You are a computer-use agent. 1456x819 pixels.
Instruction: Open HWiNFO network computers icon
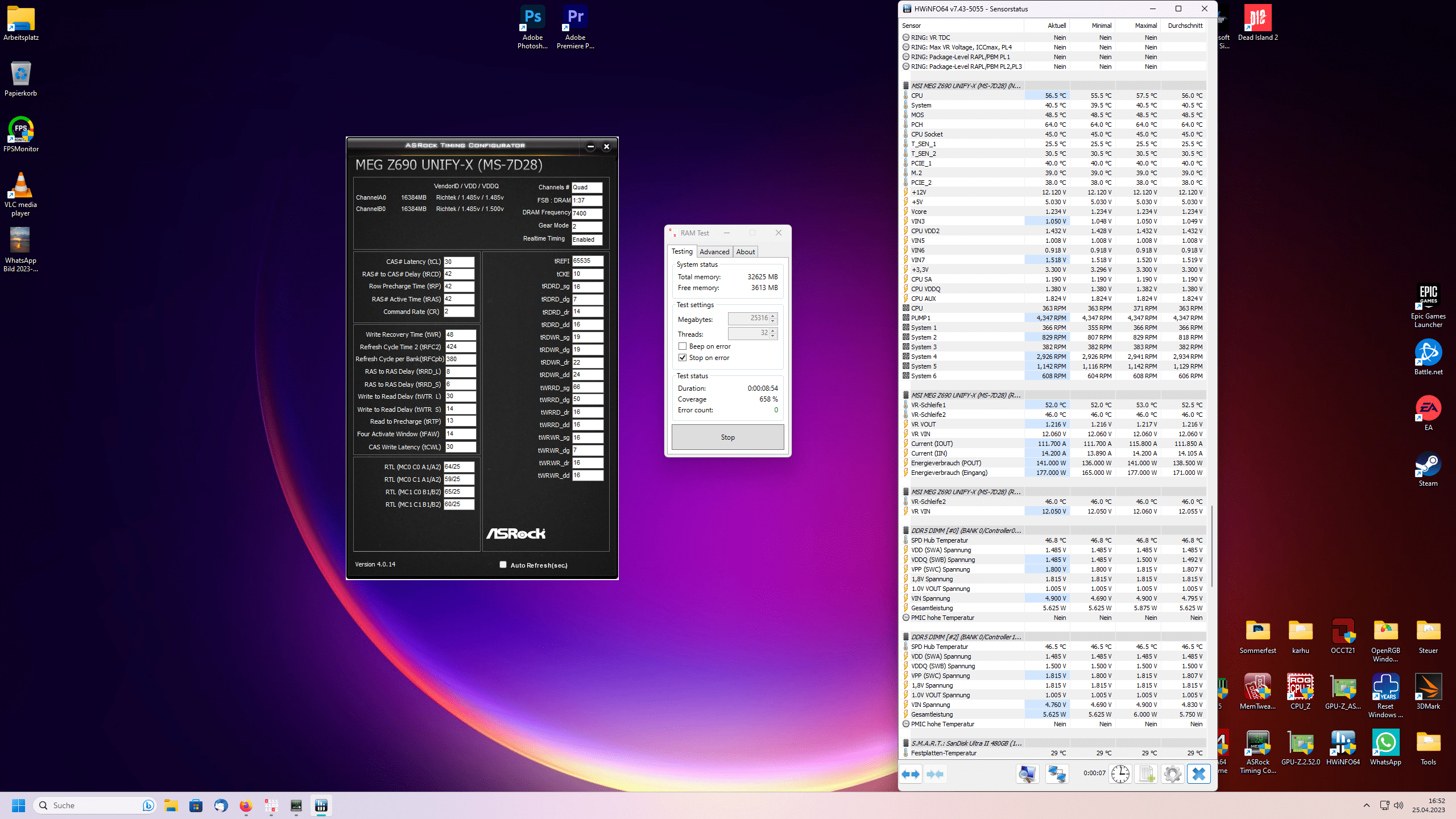1057,774
